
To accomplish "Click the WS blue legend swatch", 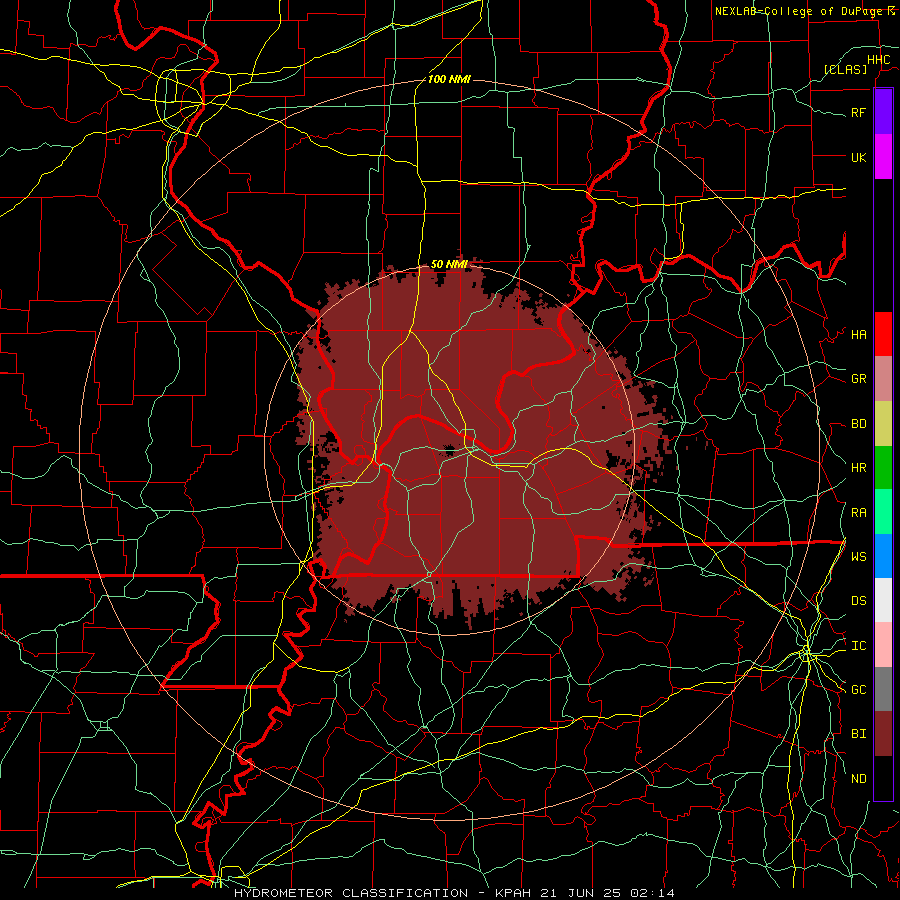I will click(883, 556).
